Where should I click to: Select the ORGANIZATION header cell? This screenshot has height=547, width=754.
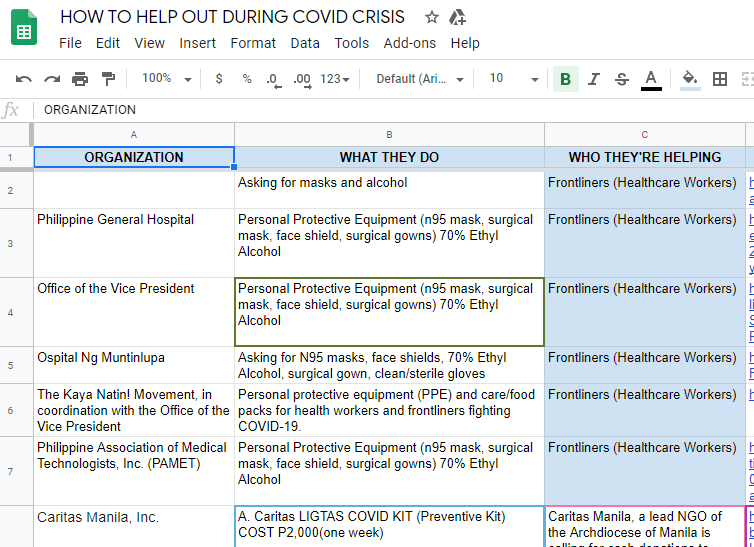point(134,157)
